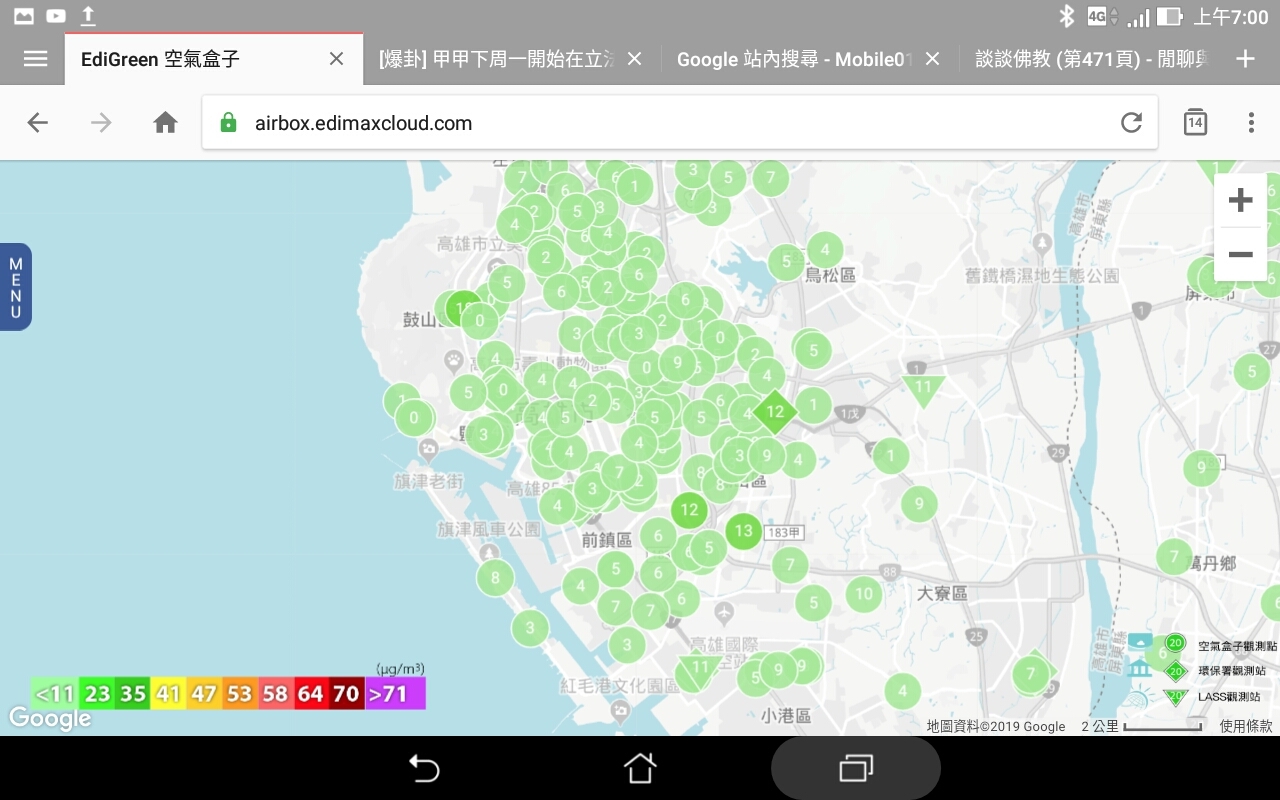Open the upload notification in status bar
Image resolution: width=1280 pixels, height=800 pixels.
[88, 16]
